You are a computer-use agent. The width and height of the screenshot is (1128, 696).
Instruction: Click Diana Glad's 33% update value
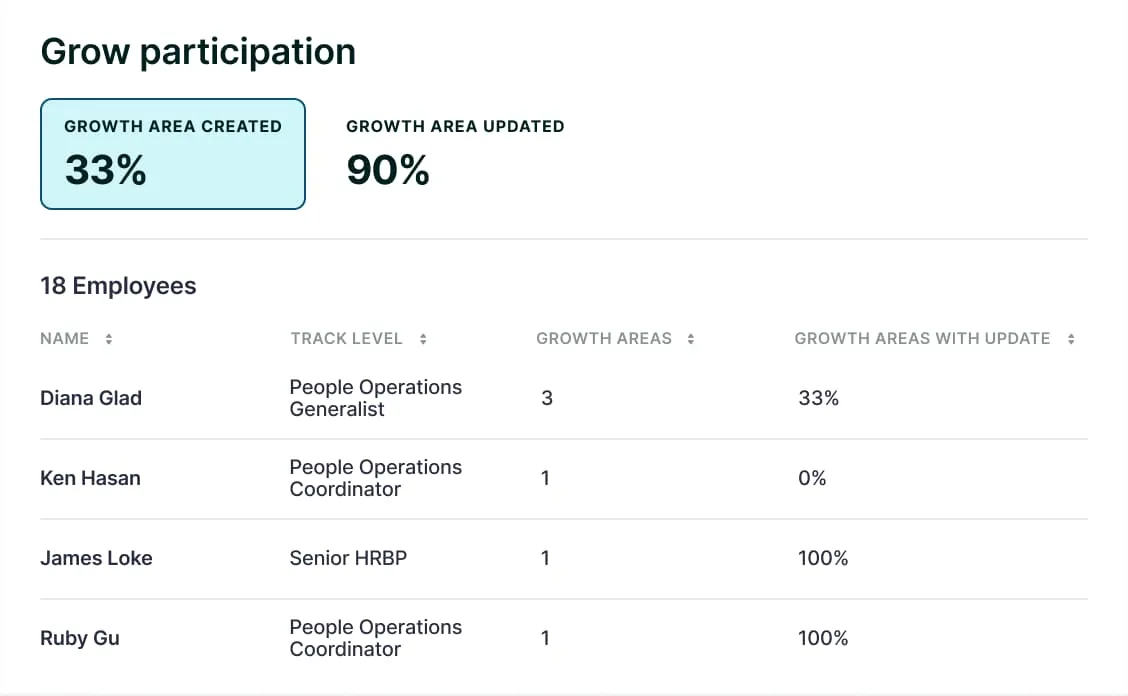pos(818,398)
